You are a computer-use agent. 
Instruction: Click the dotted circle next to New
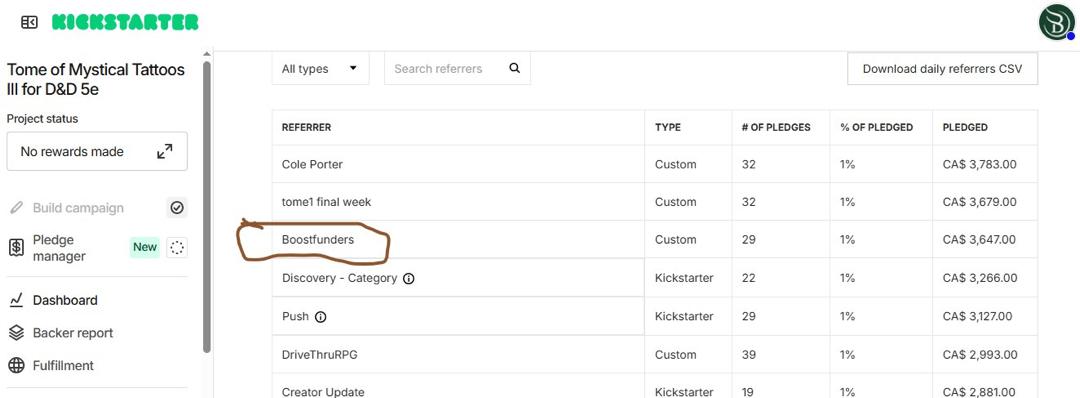[177, 248]
